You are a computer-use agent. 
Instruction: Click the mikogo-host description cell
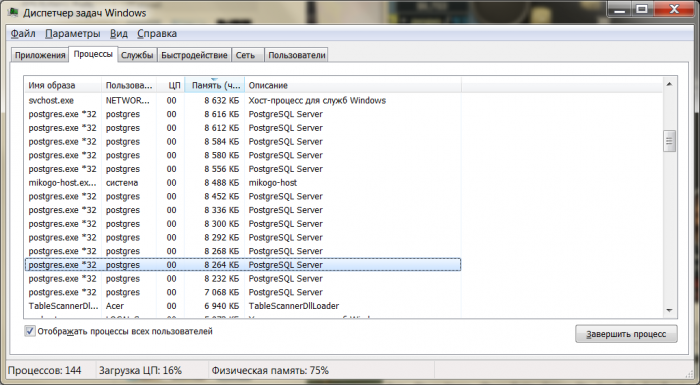pos(273,183)
